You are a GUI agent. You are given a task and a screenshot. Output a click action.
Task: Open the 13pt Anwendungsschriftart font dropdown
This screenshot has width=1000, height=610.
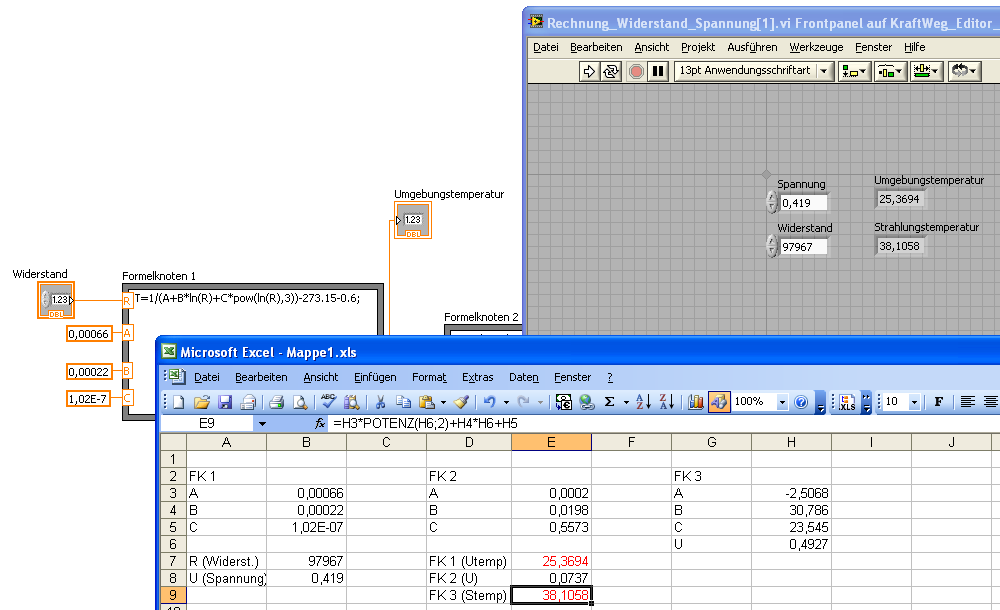[824, 71]
